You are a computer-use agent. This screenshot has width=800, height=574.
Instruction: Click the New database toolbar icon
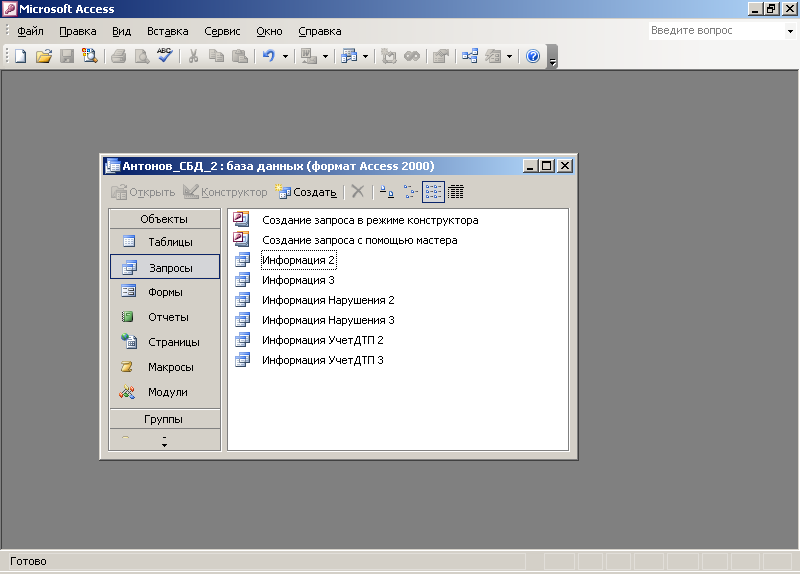20,56
